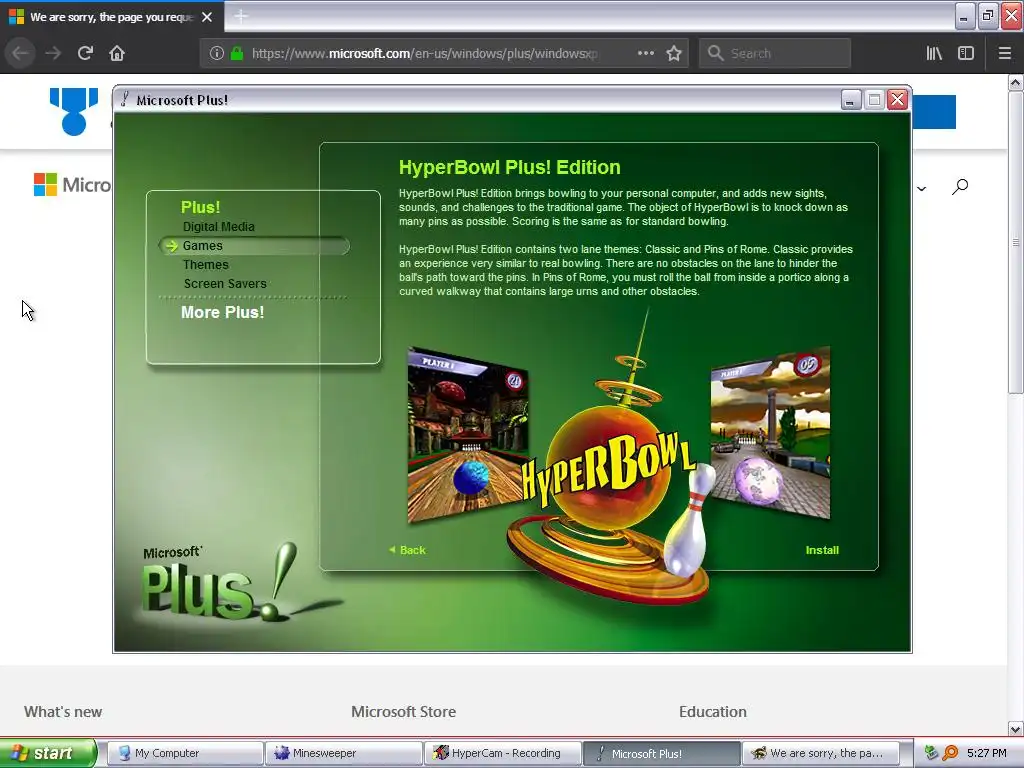Click the Firefox address bar URL
Screen dimensions: 1024x768
coord(424,54)
